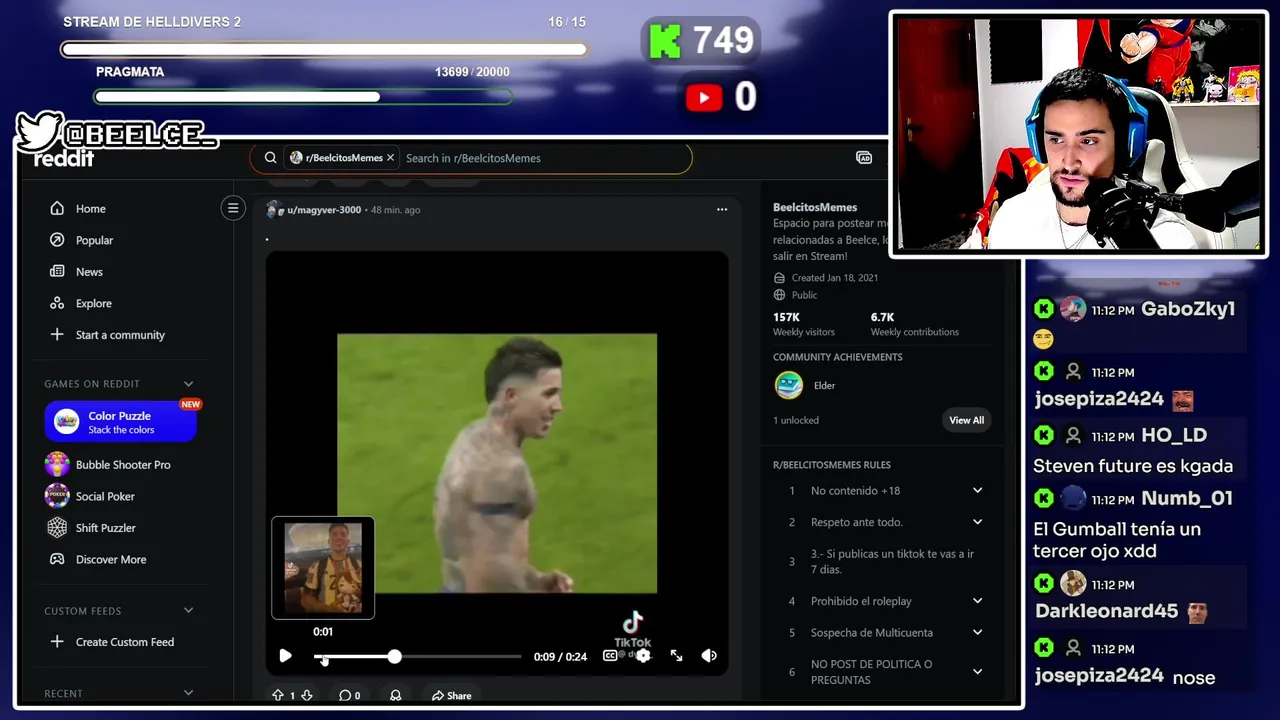The height and width of the screenshot is (720, 1280).
Task: Click the 0:09 / 0:24 time display
Action: [x=560, y=657]
